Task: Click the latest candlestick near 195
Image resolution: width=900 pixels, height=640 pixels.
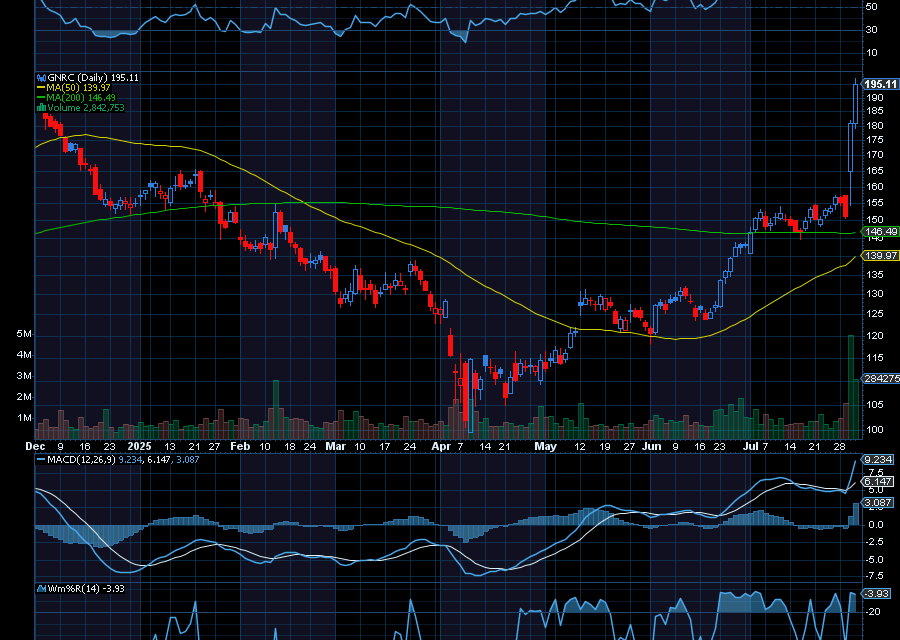Action: point(856,103)
